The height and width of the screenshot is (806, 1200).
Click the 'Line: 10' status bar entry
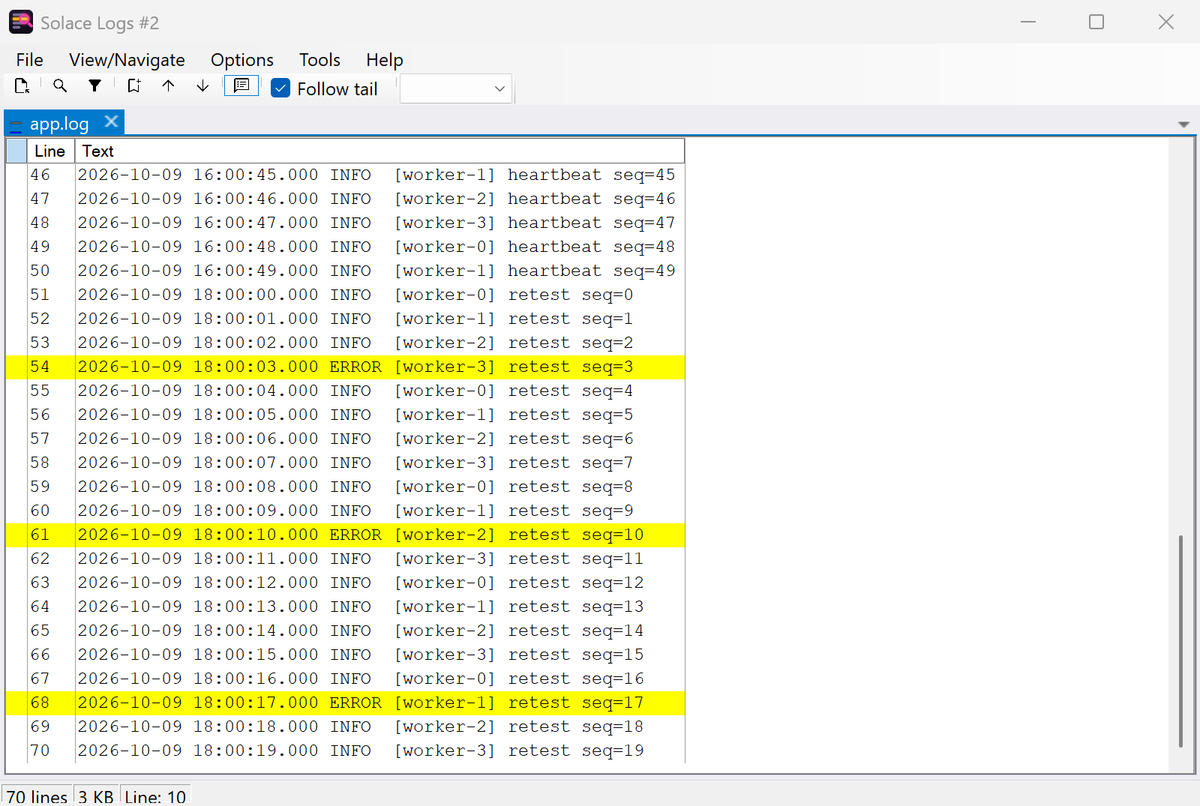click(155, 797)
